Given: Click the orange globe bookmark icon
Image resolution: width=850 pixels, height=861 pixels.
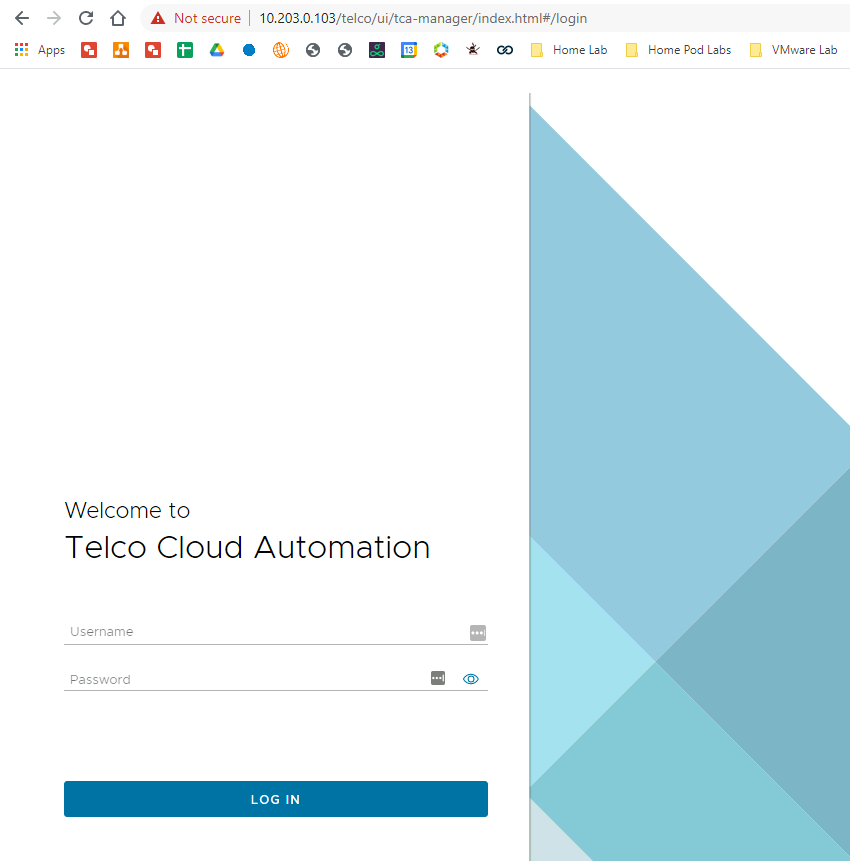Looking at the screenshot, I should pos(281,50).
